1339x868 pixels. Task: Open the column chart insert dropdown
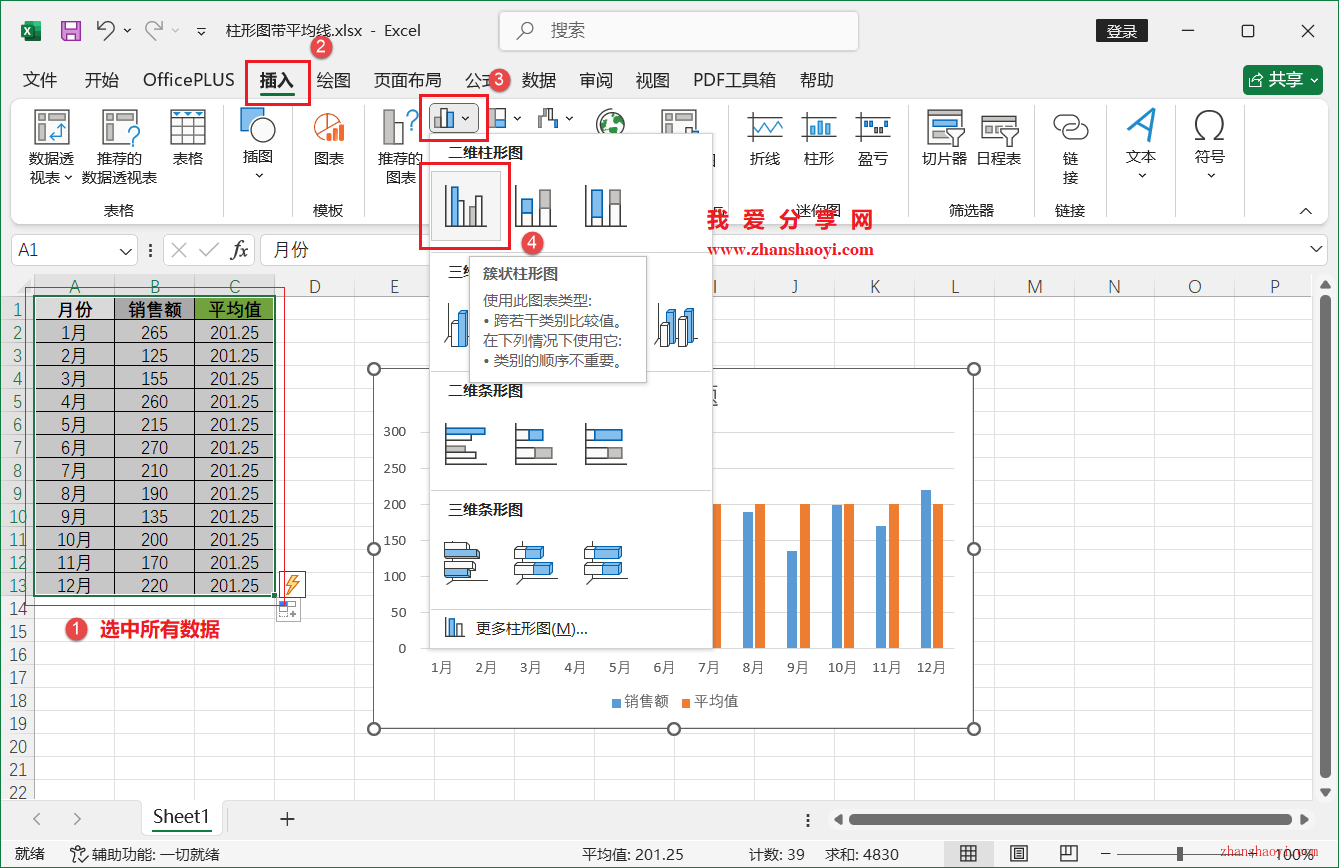(454, 118)
